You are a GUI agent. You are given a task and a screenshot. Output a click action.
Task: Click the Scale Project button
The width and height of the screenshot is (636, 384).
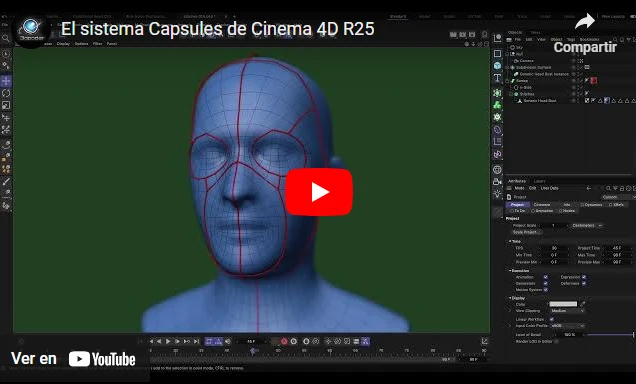coord(526,232)
